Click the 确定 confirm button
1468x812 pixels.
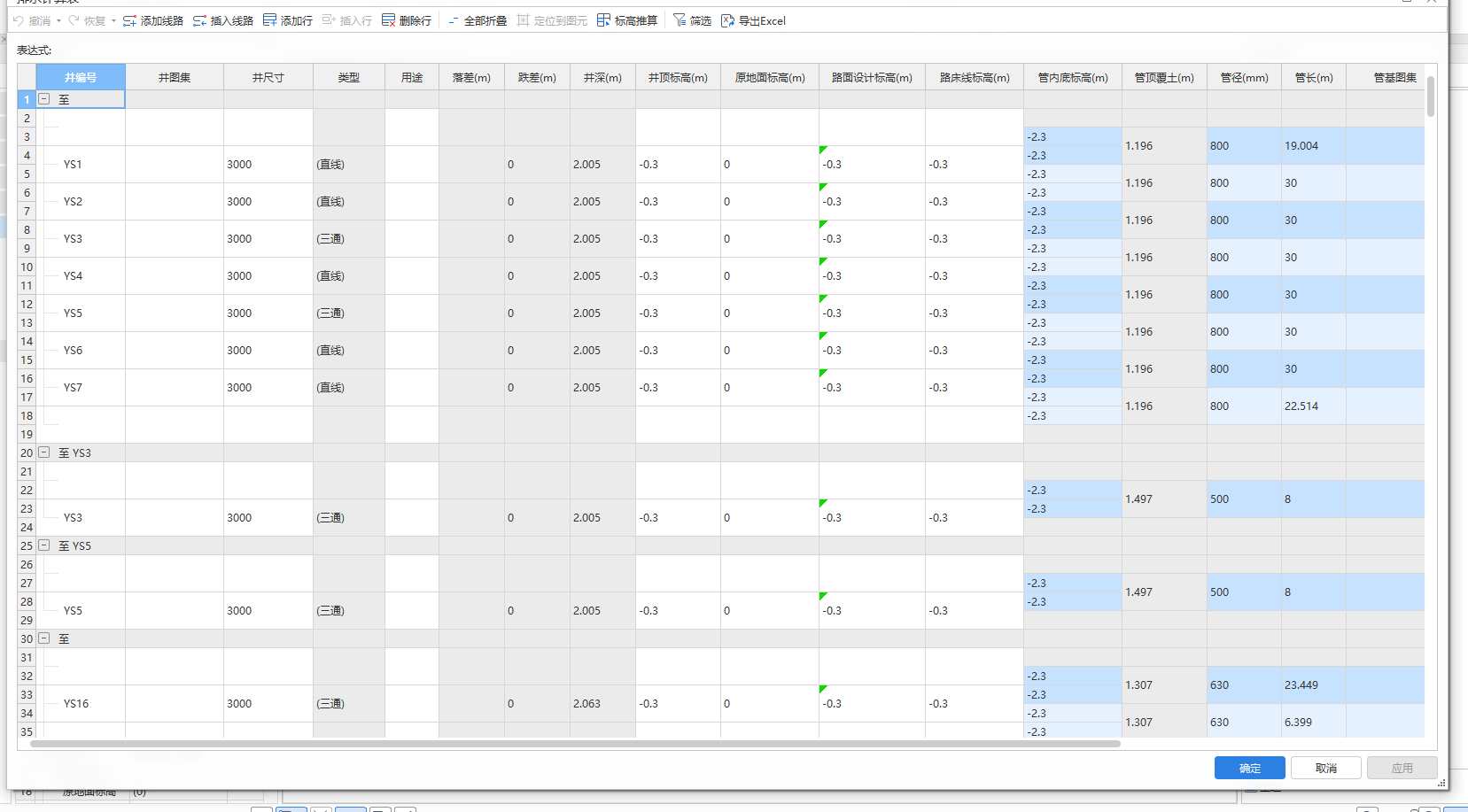1250,768
